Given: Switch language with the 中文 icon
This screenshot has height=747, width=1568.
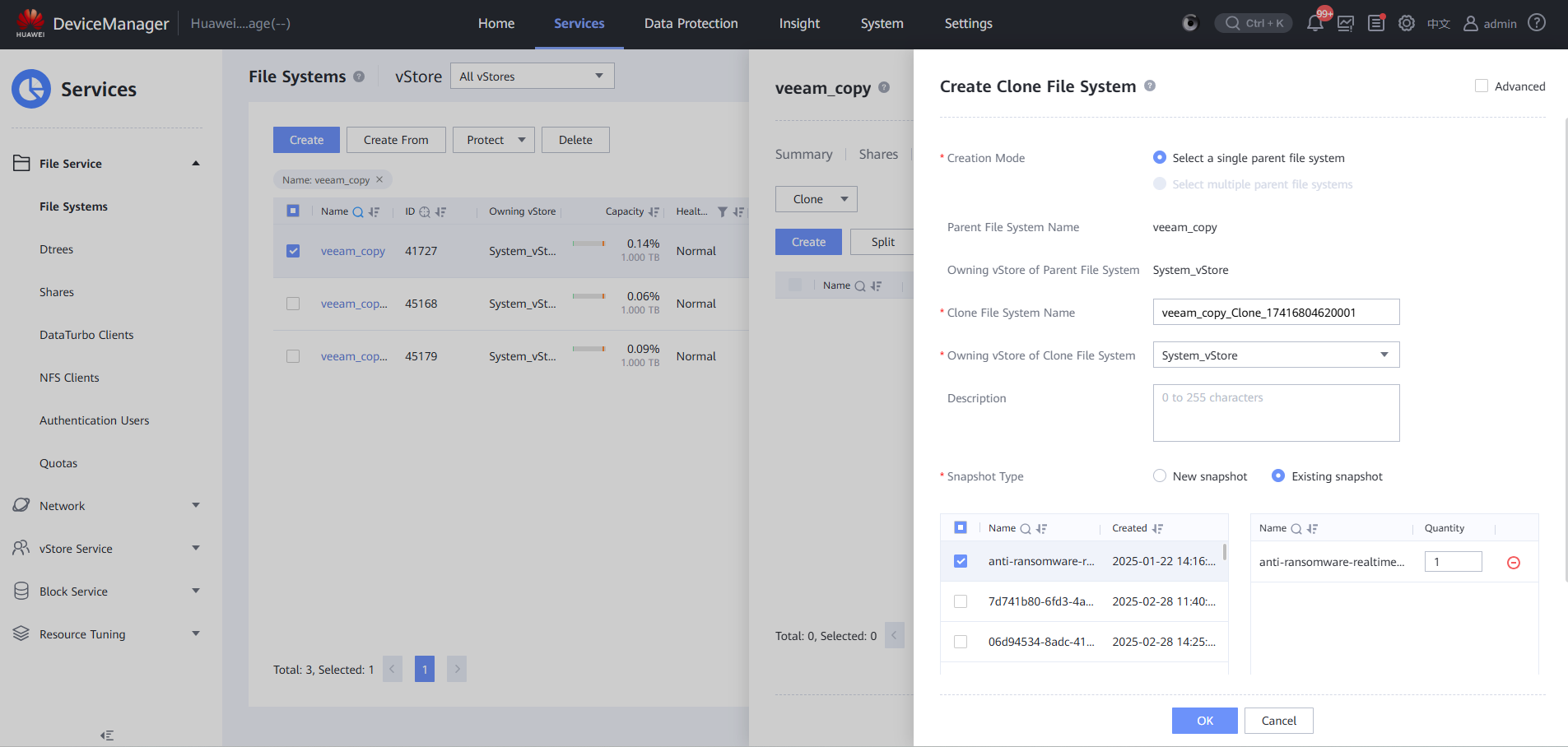Looking at the screenshot, I should 1438,24.
